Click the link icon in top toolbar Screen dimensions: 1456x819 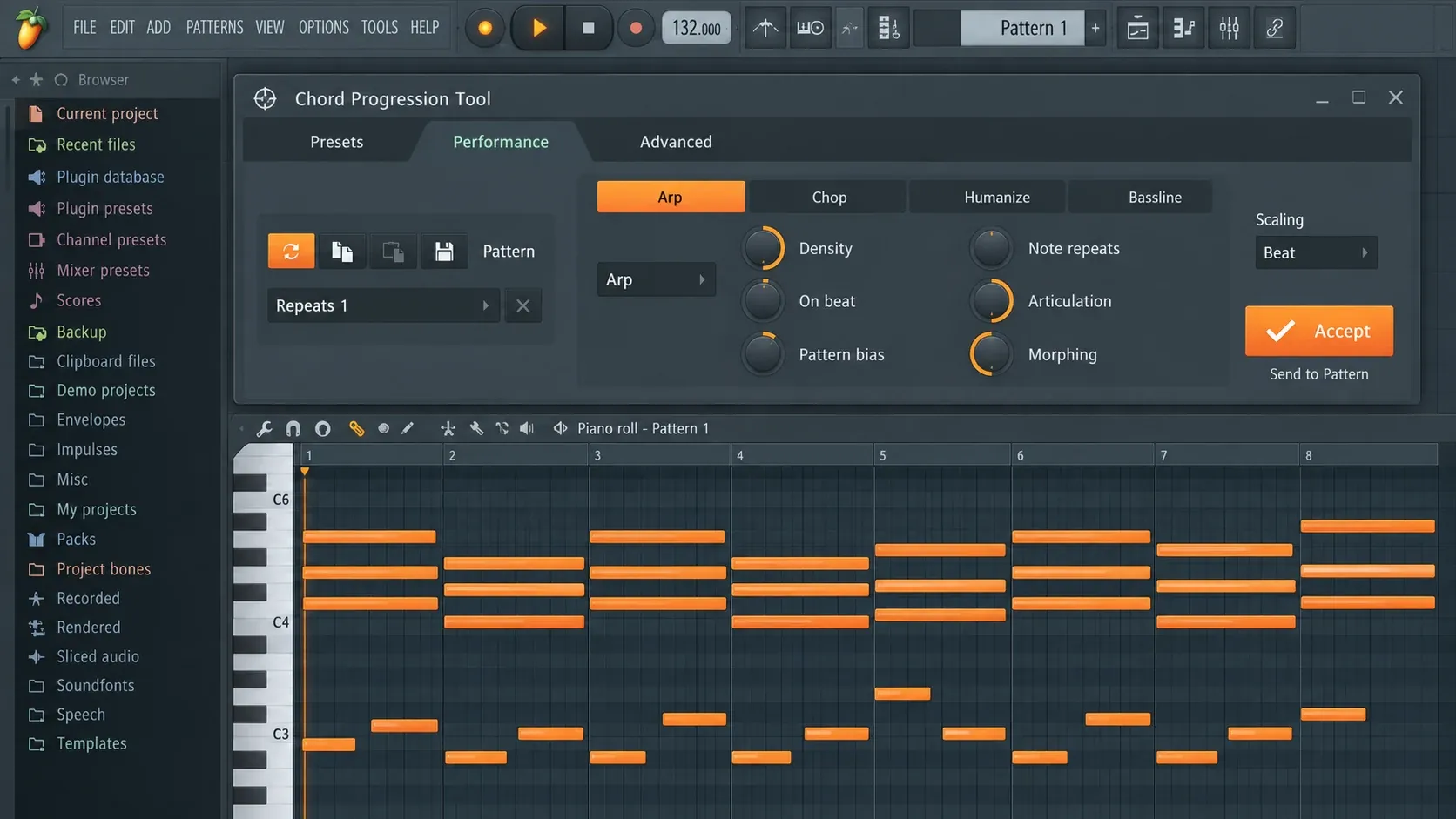1275,28
